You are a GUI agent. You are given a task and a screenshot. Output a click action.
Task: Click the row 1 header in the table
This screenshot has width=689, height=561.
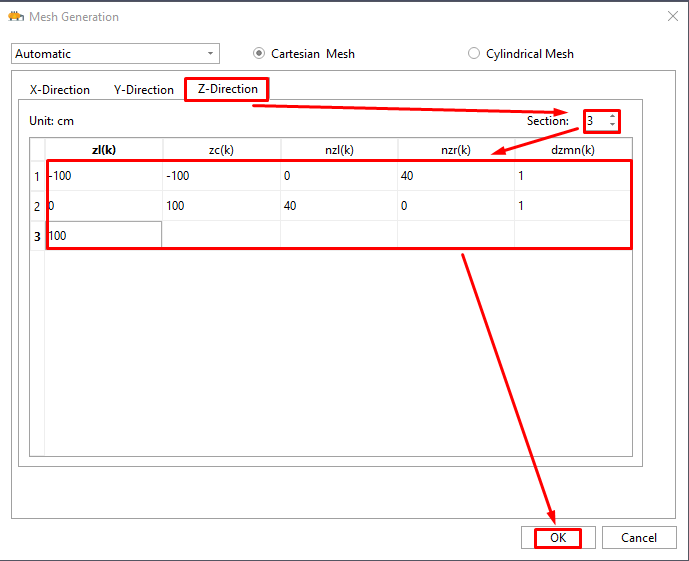click(37, 177)
